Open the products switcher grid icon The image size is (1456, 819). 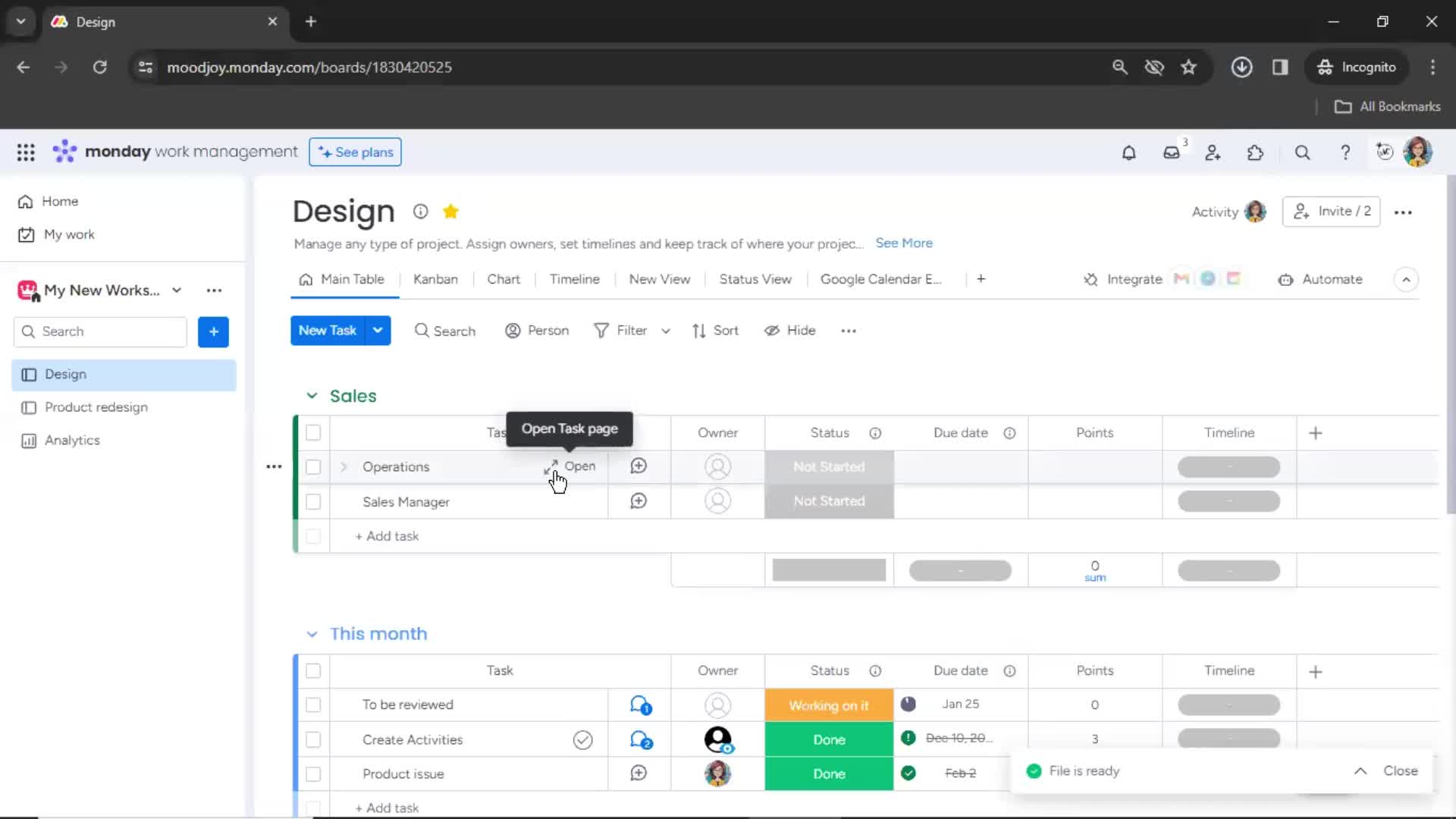pyautogui.click(x=26, y=152)
